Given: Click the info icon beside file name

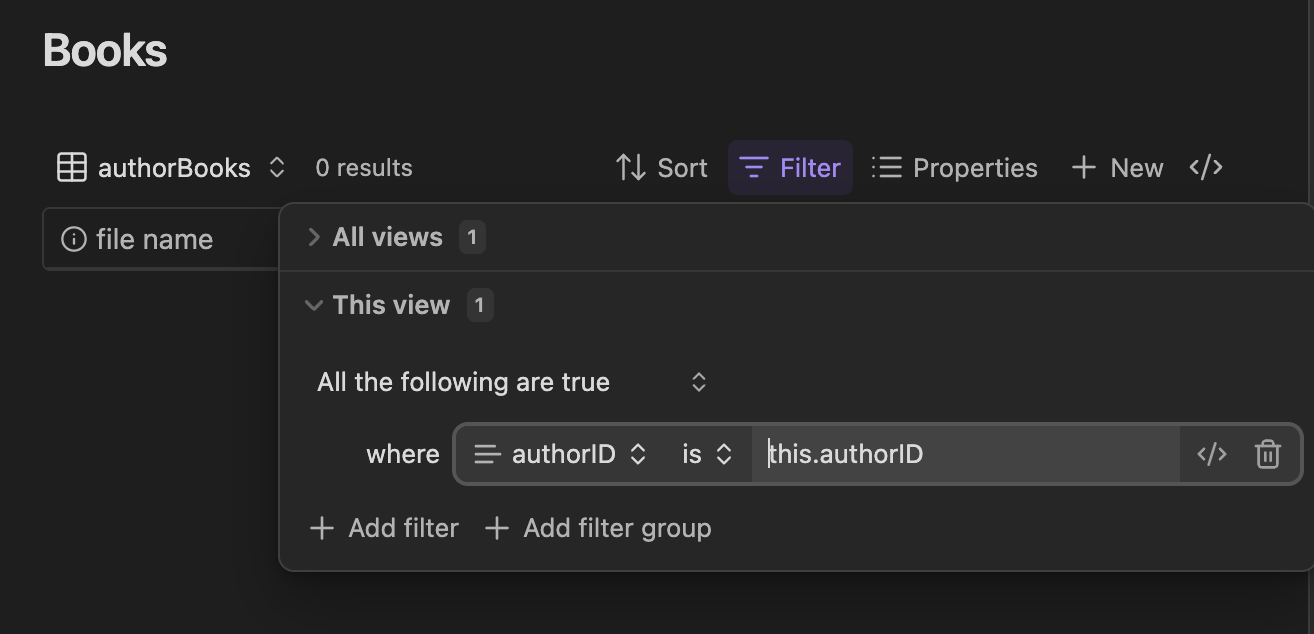Looking at the screenshot, I should (x=73, y=240).
